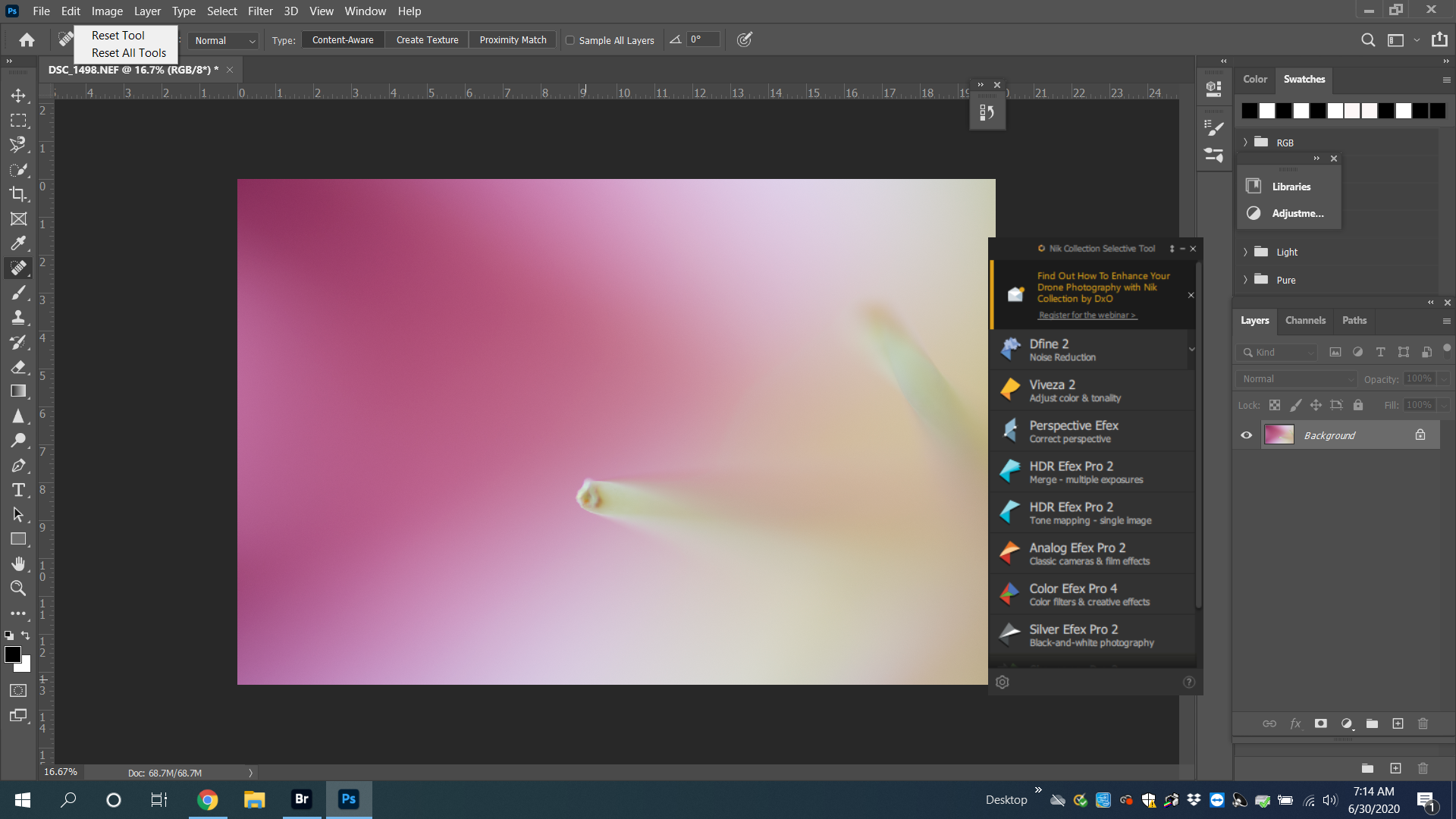This screenshot has width=1456, height=819.
Task: Switch to the Channels tab
Action: tap(1304, 321)
